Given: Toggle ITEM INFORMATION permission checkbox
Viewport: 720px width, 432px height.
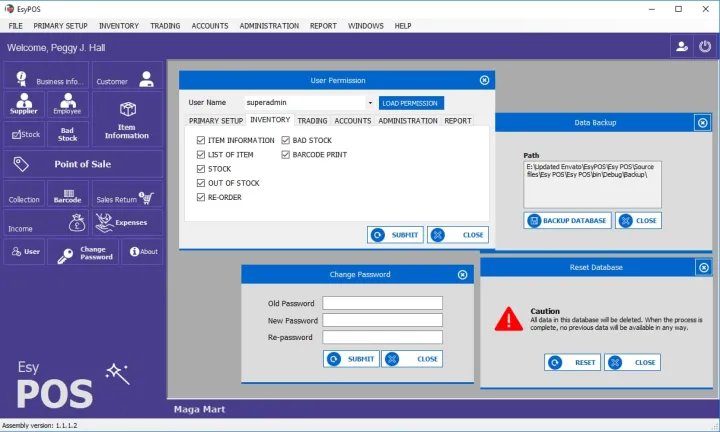Looking at the screenshot, I should point(201,140).
